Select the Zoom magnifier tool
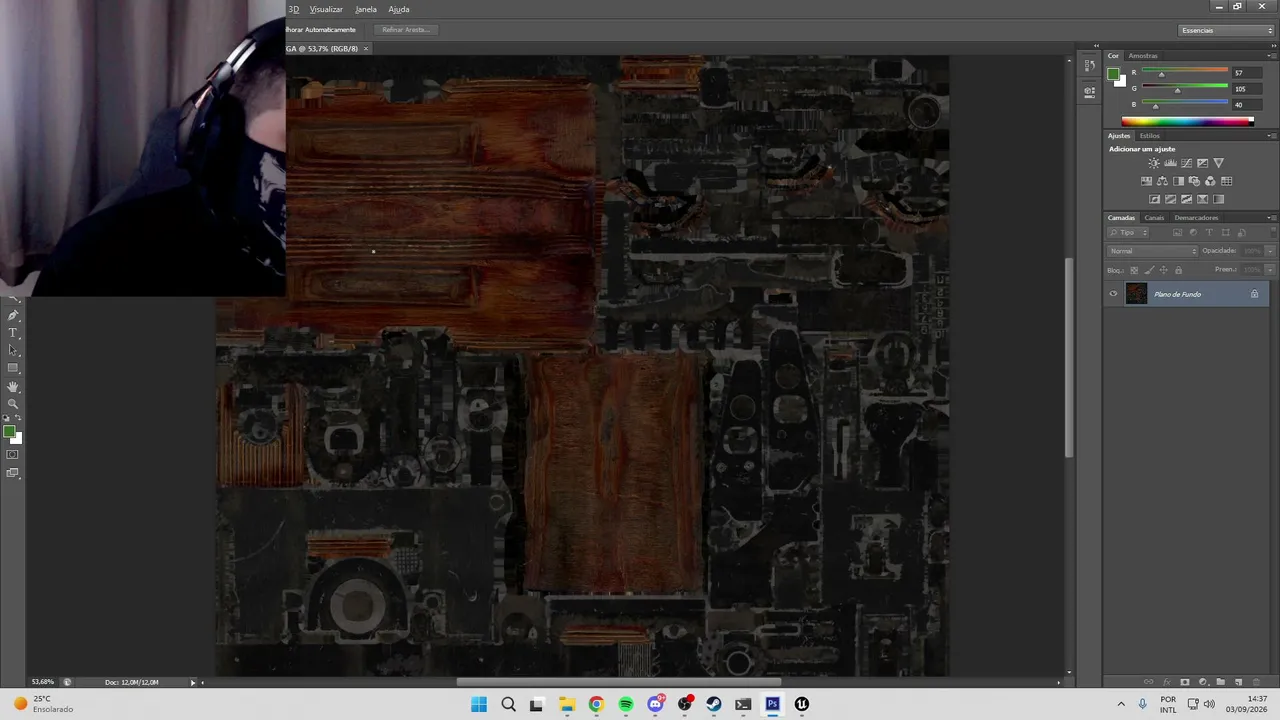The height and width of the screenshot is (720, 1280). pyautogui.click(x=13, y=403)
